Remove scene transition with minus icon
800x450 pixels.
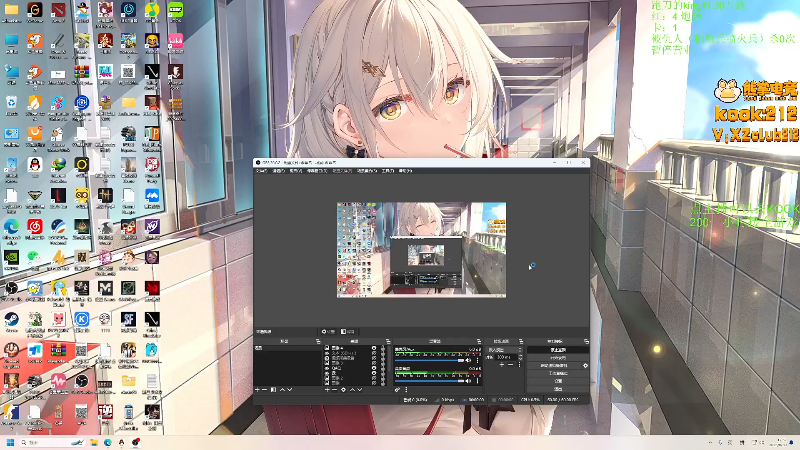click(510, 365)
